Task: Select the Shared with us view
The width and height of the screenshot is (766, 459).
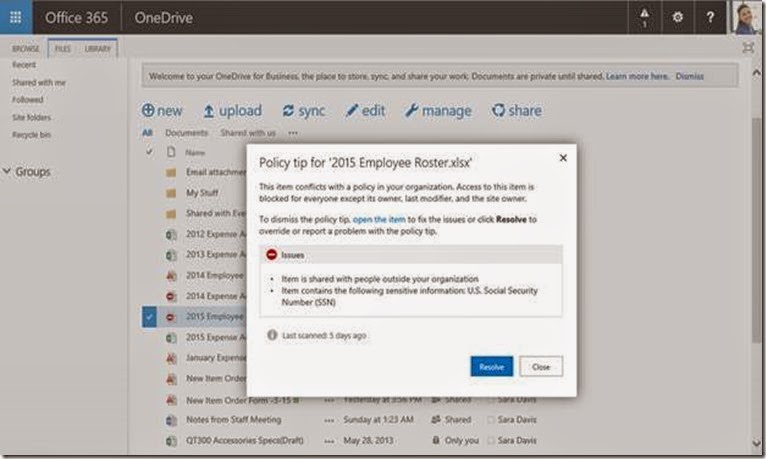Action: 248,133
